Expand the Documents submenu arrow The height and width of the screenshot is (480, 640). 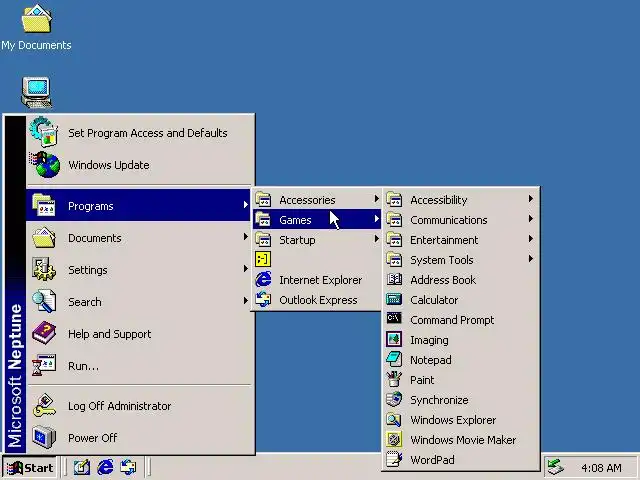point(245,237)
